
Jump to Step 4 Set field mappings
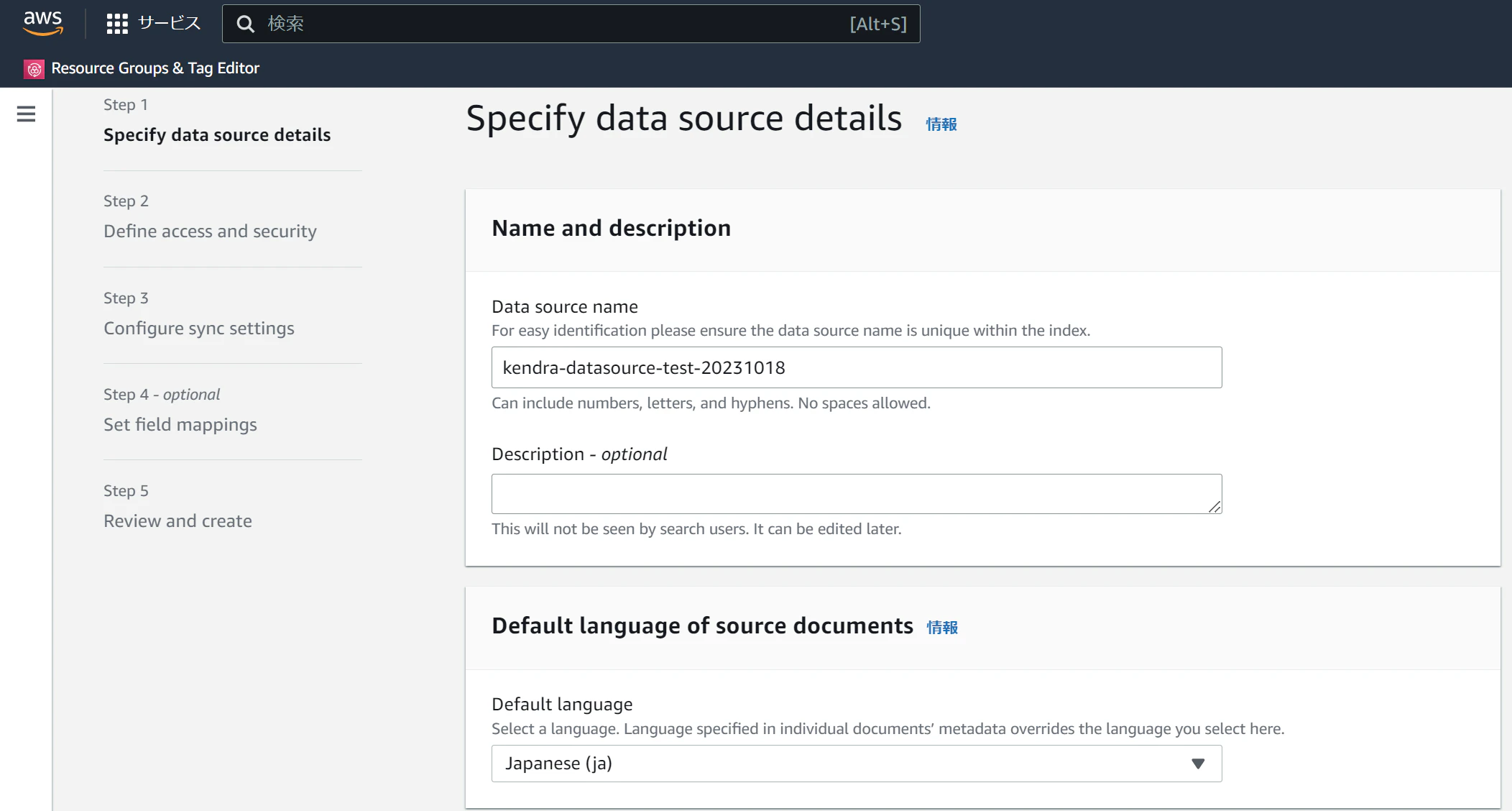point(180,425)
